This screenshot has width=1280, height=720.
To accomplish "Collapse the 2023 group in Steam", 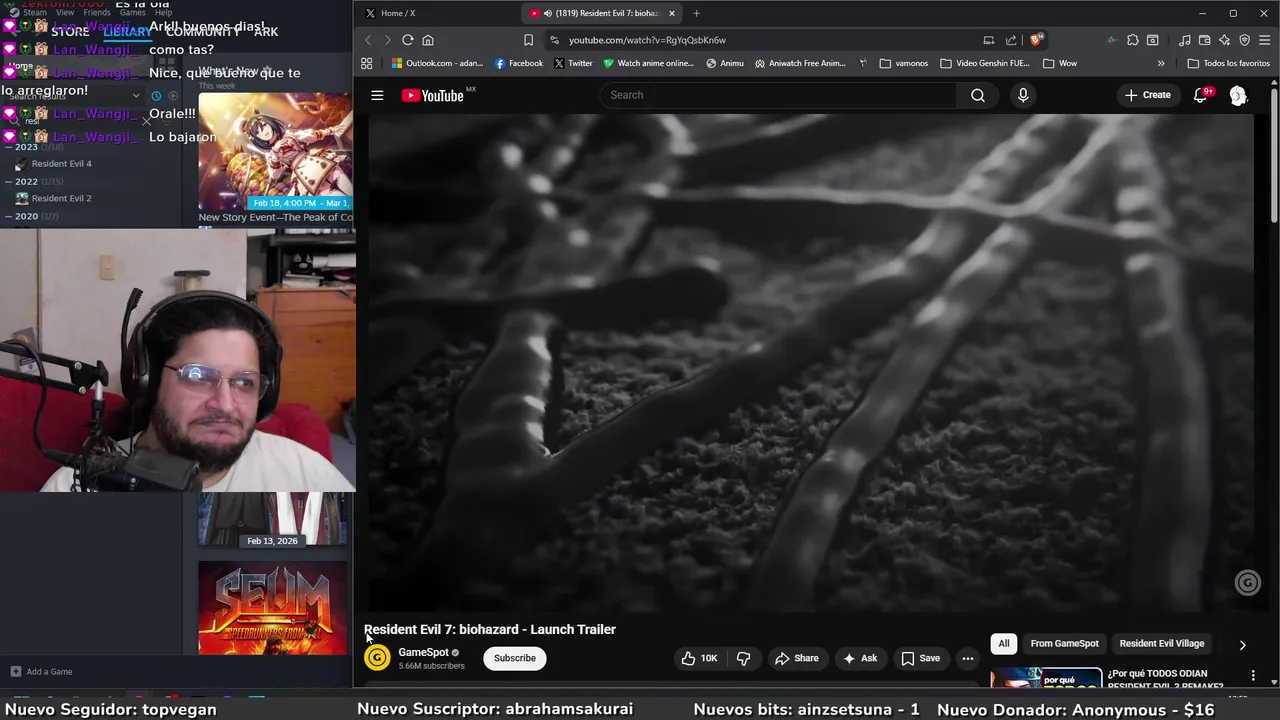I will pos(8,147).
